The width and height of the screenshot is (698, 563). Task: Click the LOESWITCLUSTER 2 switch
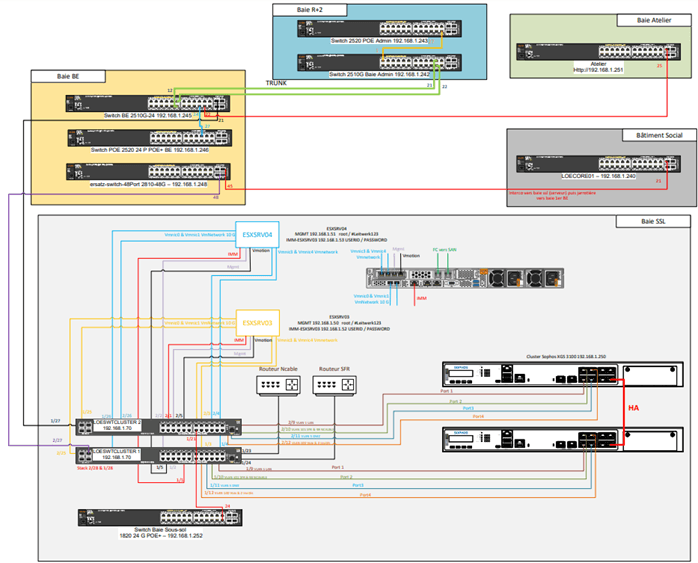[155, 426]
